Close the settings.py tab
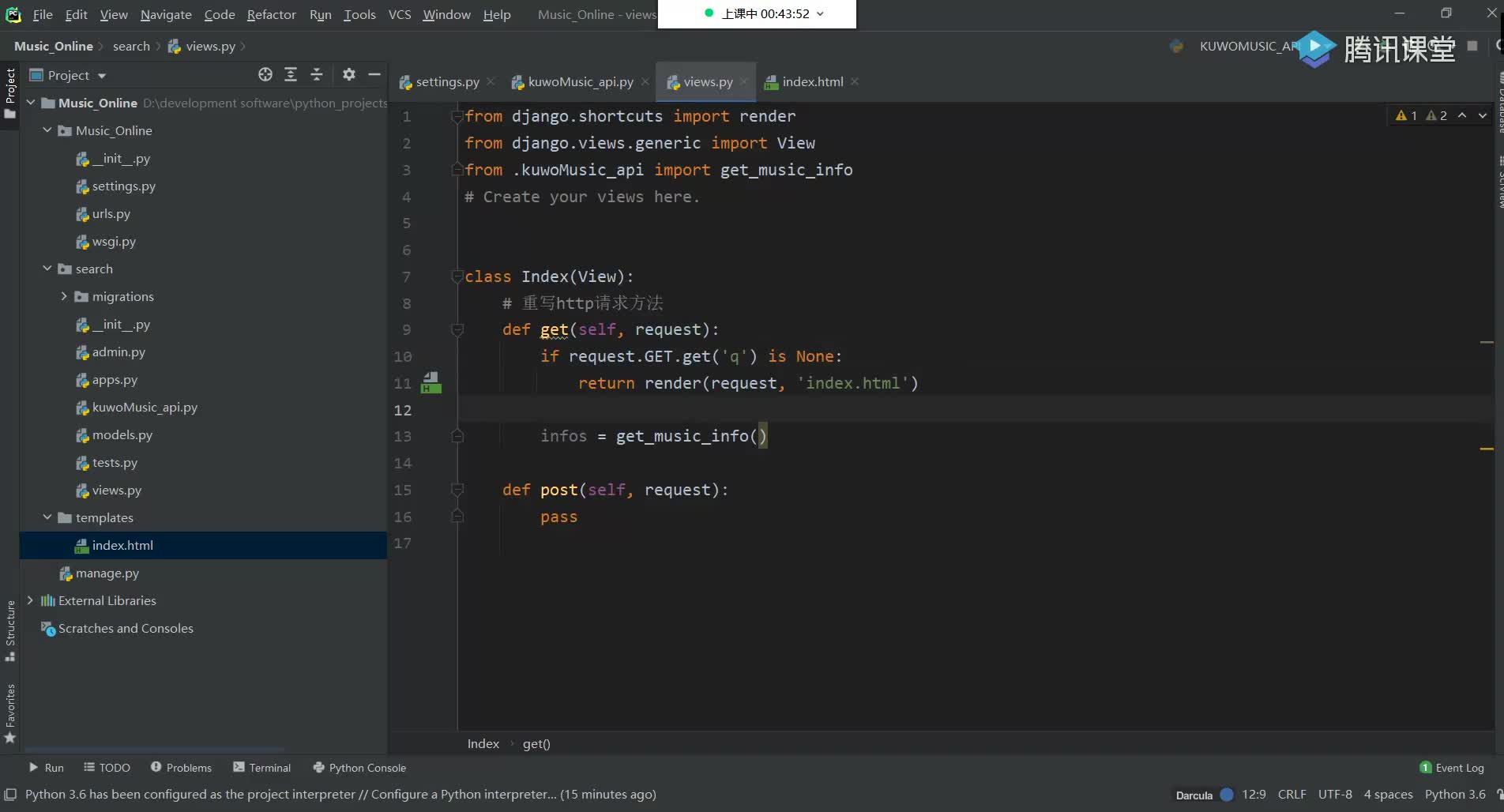The image size is (1504, 812). (491, 81)
